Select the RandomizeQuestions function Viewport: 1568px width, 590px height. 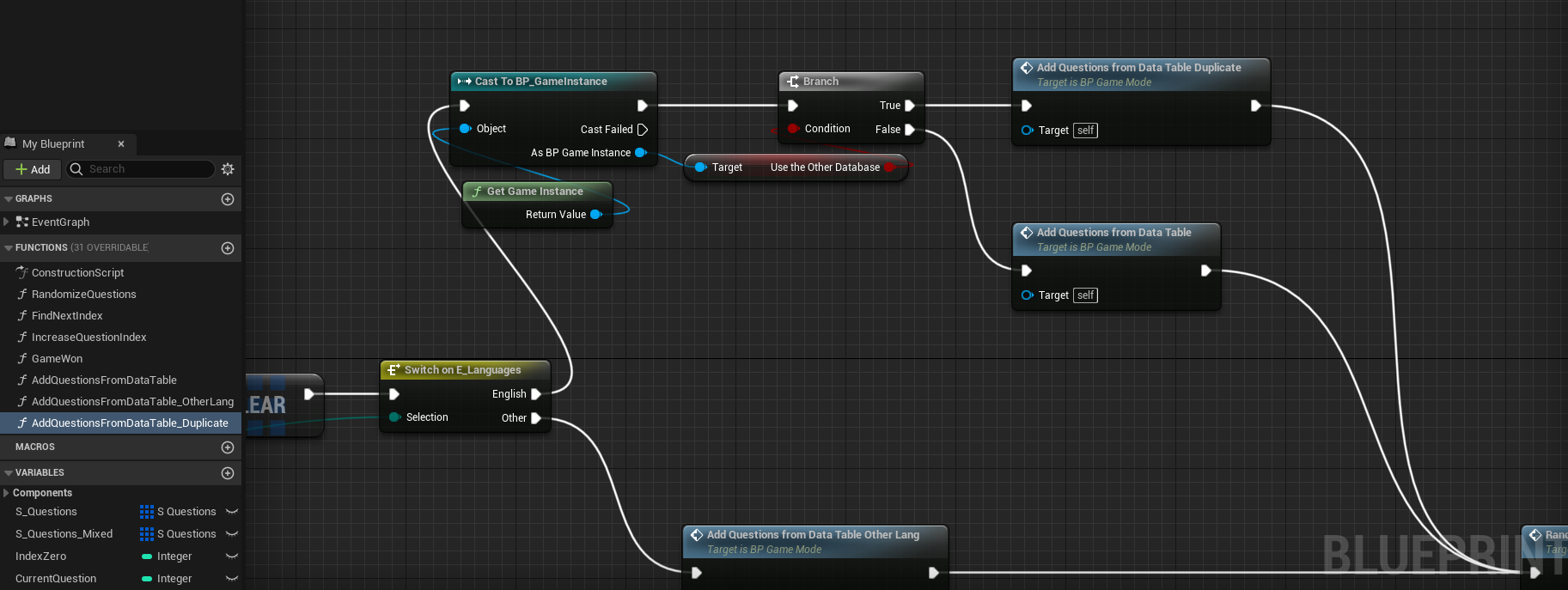point(83,295)
